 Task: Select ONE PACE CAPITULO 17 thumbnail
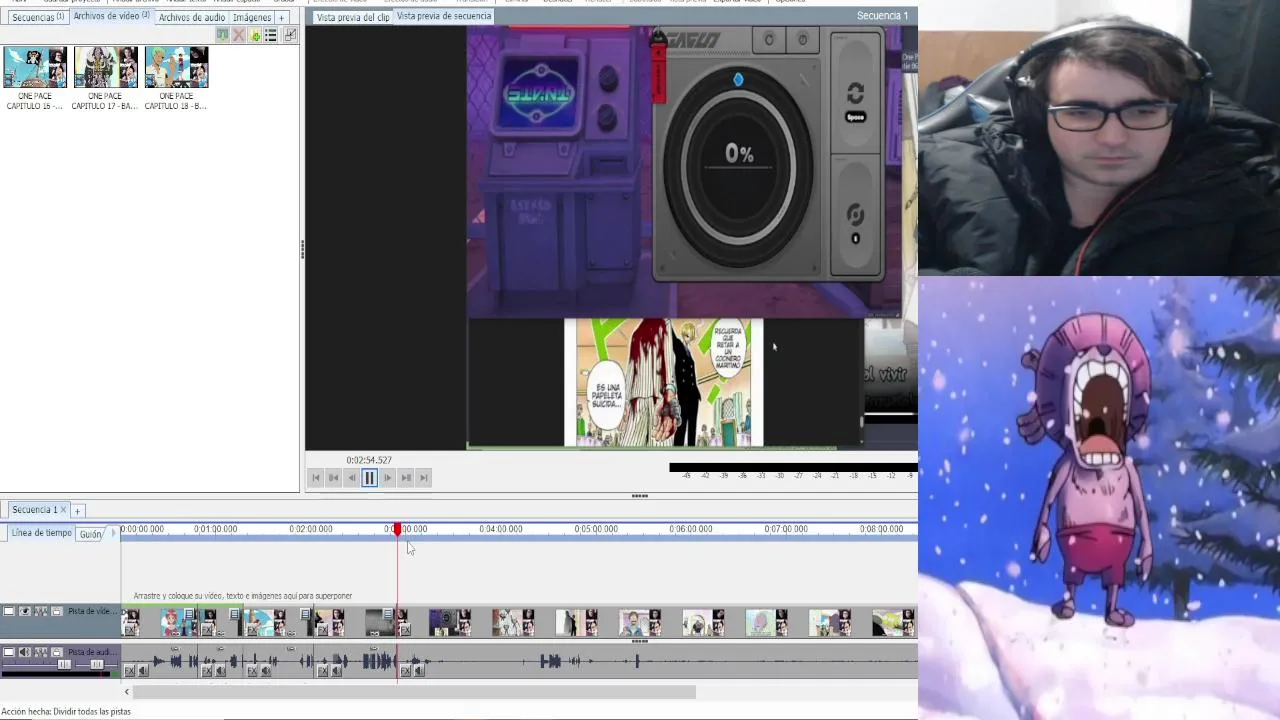point(105,68)
